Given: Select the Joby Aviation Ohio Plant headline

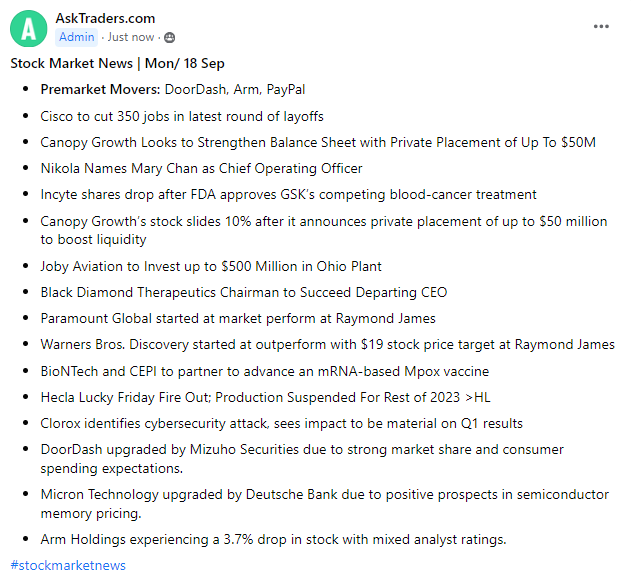Looking at the screenshot, I should (211, 266).
